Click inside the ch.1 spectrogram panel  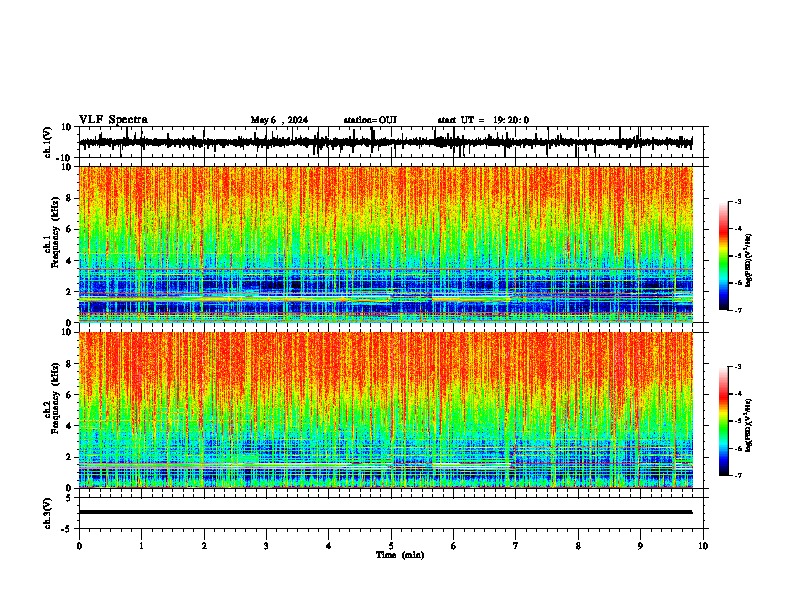point(385,244)
